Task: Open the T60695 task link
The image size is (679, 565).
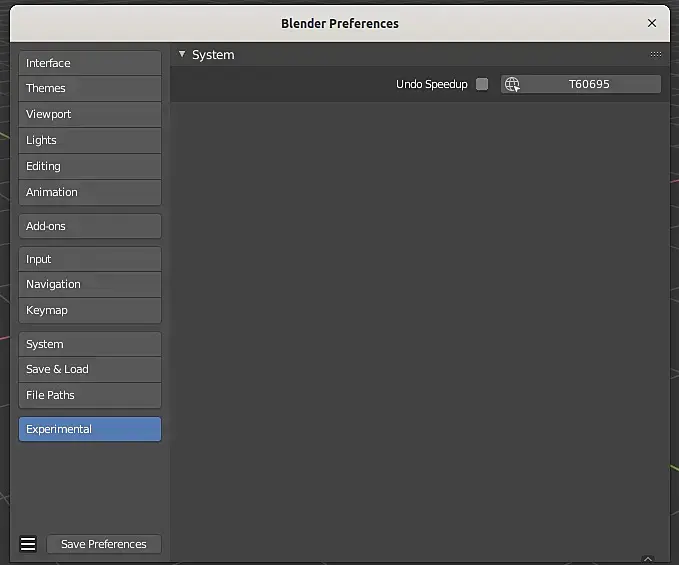Action: (589, 85)
